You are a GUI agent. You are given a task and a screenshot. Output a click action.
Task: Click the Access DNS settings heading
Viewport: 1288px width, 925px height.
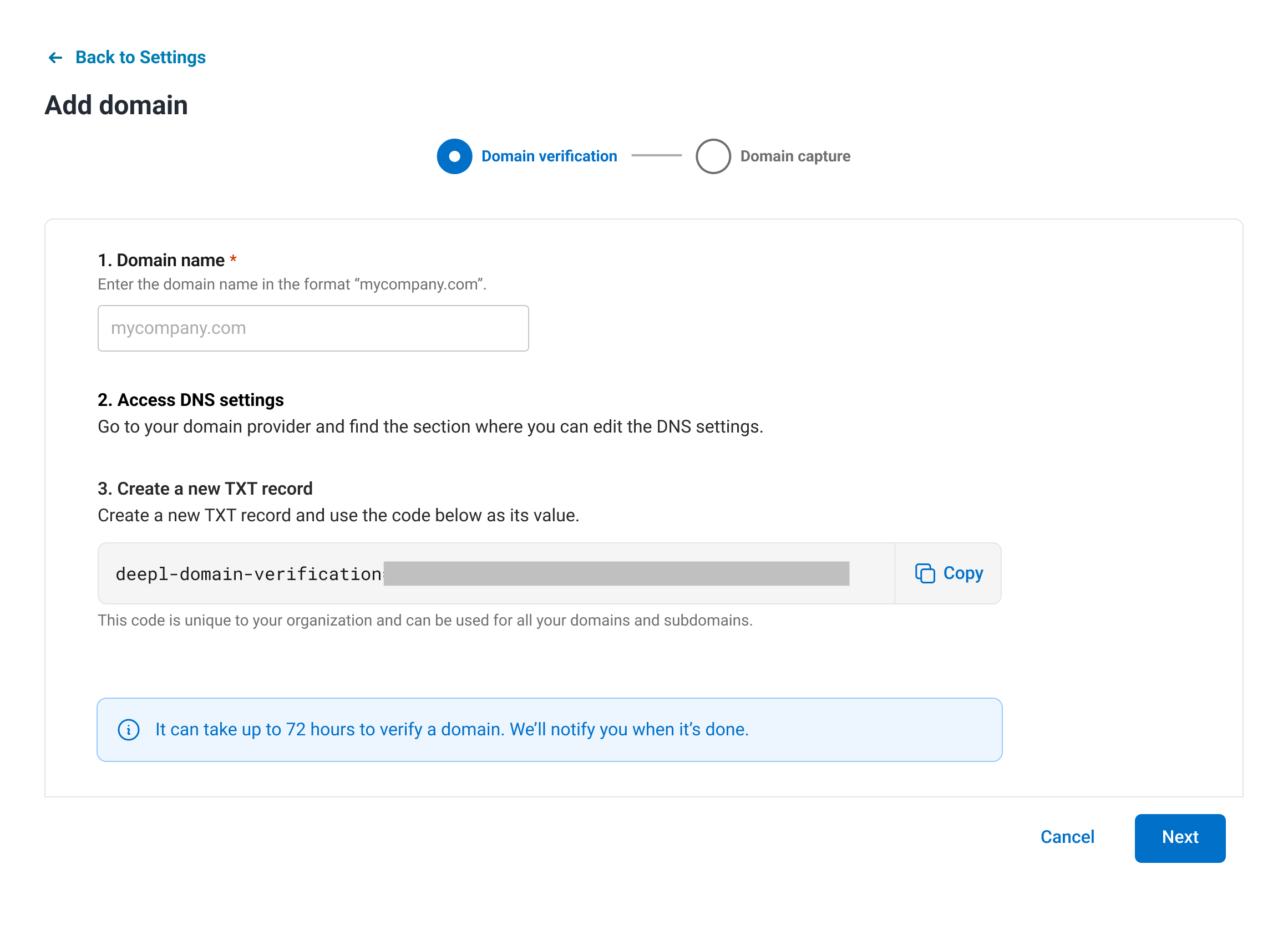click(190, 400)
